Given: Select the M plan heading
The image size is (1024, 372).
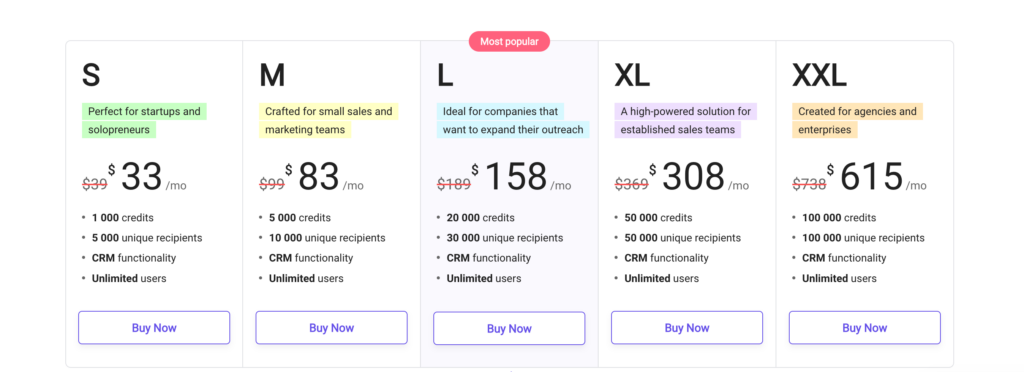Looking at the screenshot, I should tap(272, 76).
